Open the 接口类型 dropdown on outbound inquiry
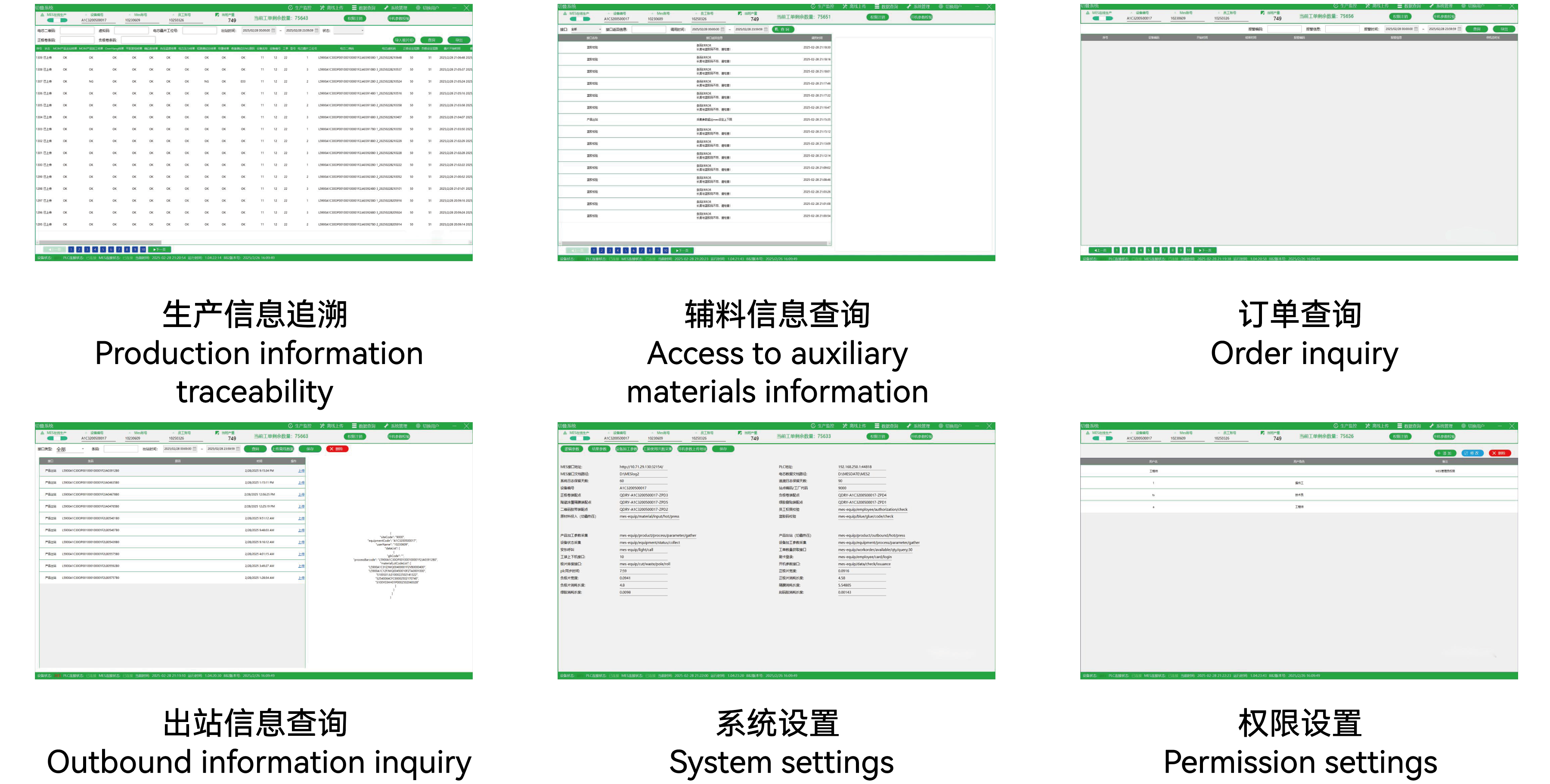The height and width of the screenshot is (784, 1550). (71, 450)
